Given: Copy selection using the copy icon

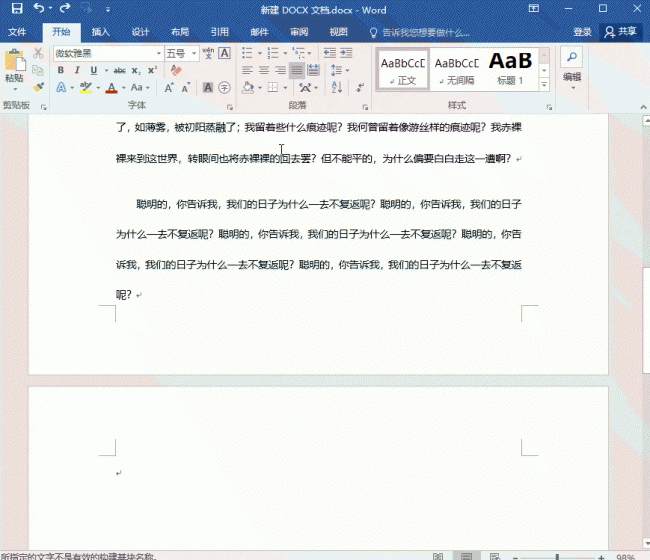Looking at the screenshot, I should click(x=38, y=70).
